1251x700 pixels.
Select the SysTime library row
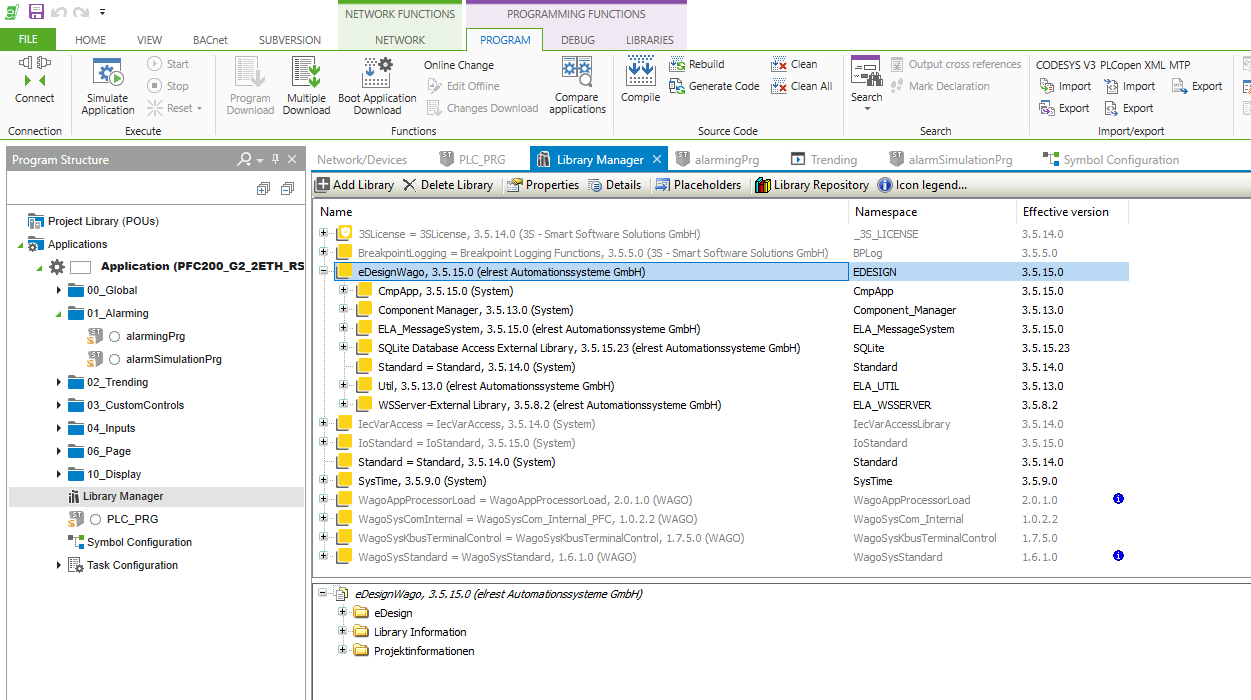coord(421,481)
